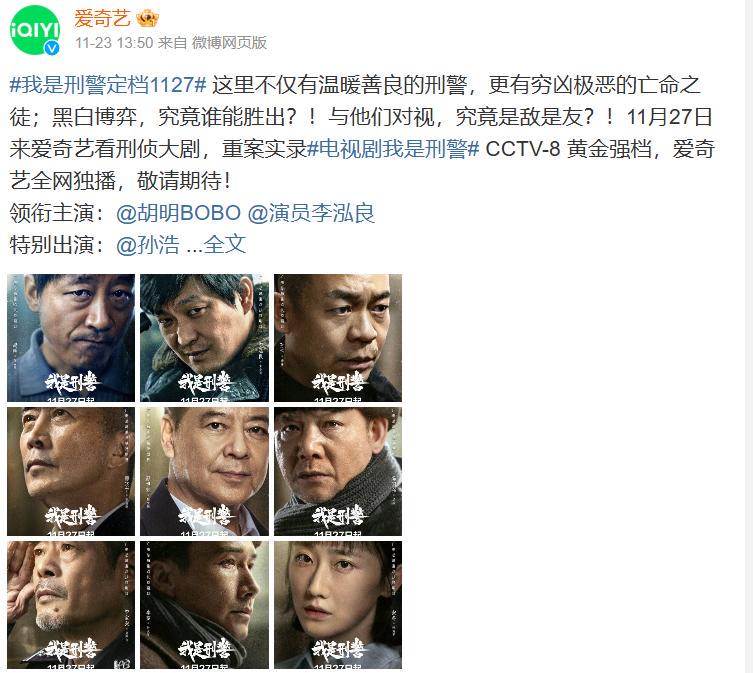Open the post timestamp 11-23 13:50

[x=114, y=43]
